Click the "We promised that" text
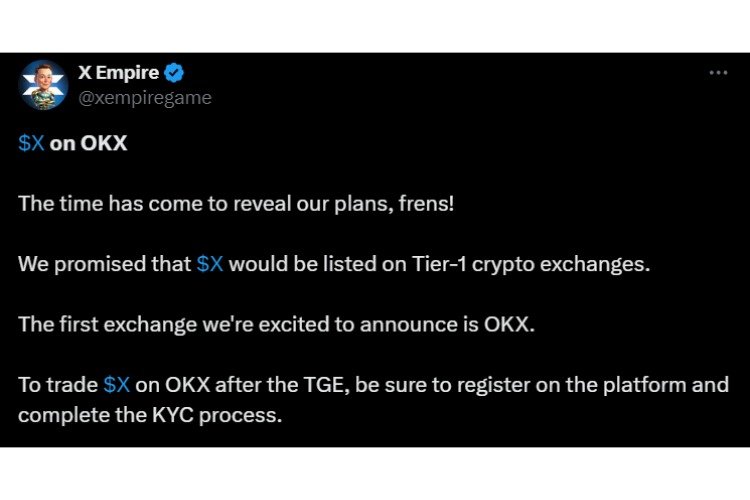Viewport: 750px width, 500px height. tap(104, 265)
